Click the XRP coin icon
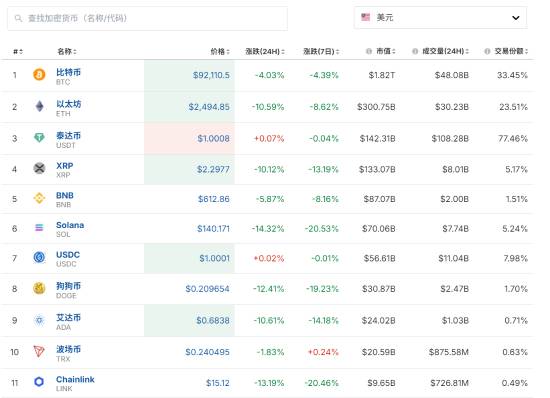The image size is (550, 398). pos(39,168)
